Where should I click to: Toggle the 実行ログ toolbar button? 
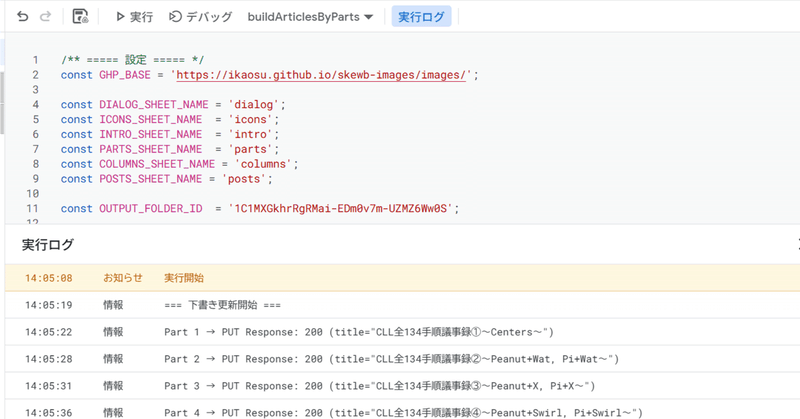tap(421, 17)
